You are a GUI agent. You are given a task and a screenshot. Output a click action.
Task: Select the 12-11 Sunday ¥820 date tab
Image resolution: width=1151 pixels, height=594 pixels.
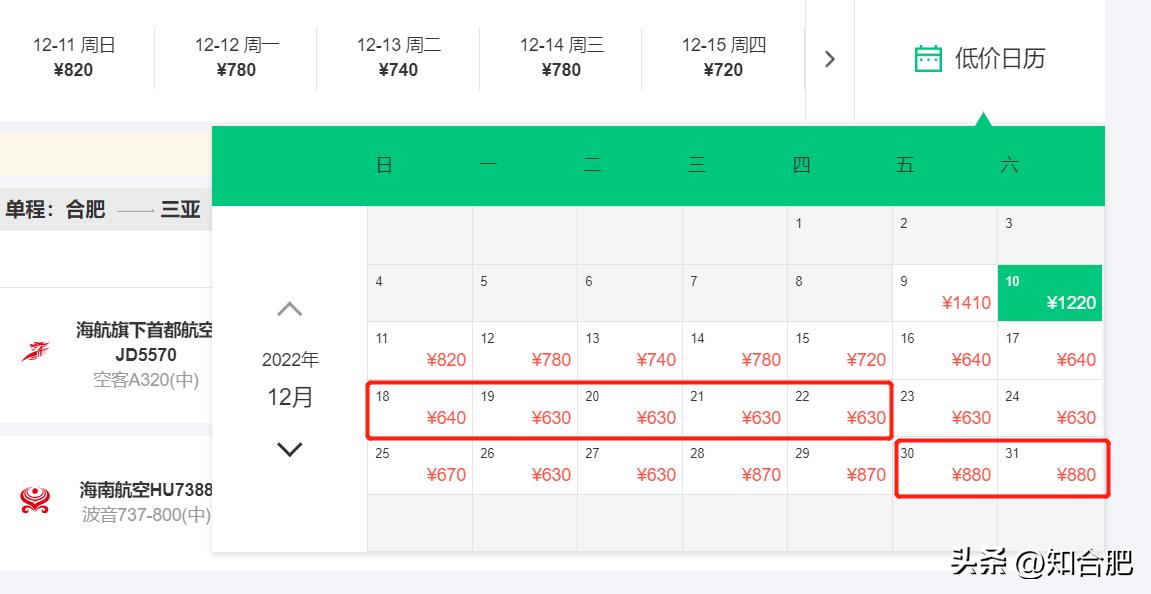point(75,57)
